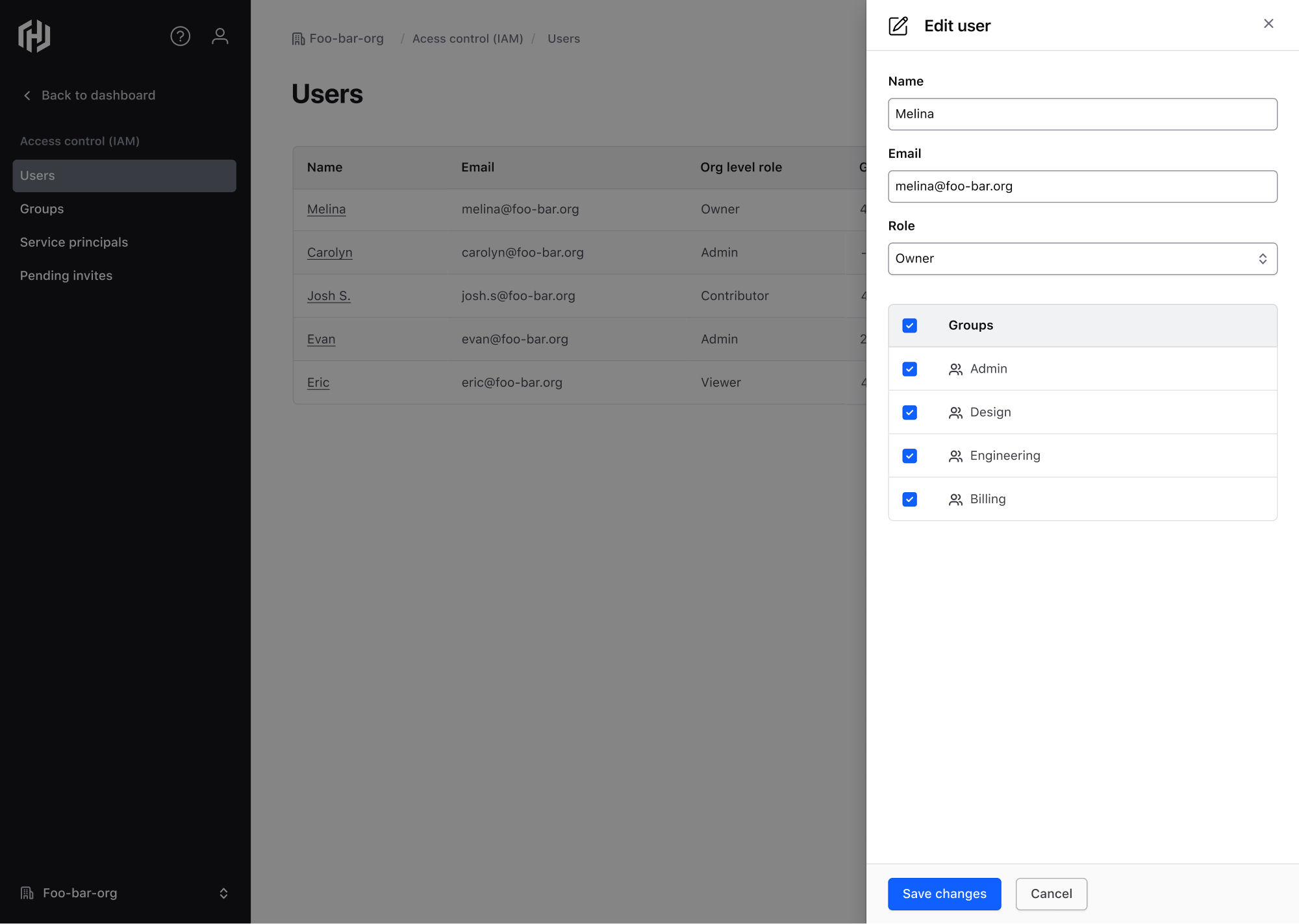
Task: Uncheck the Billing group checkbox
Action: (909, 499)
